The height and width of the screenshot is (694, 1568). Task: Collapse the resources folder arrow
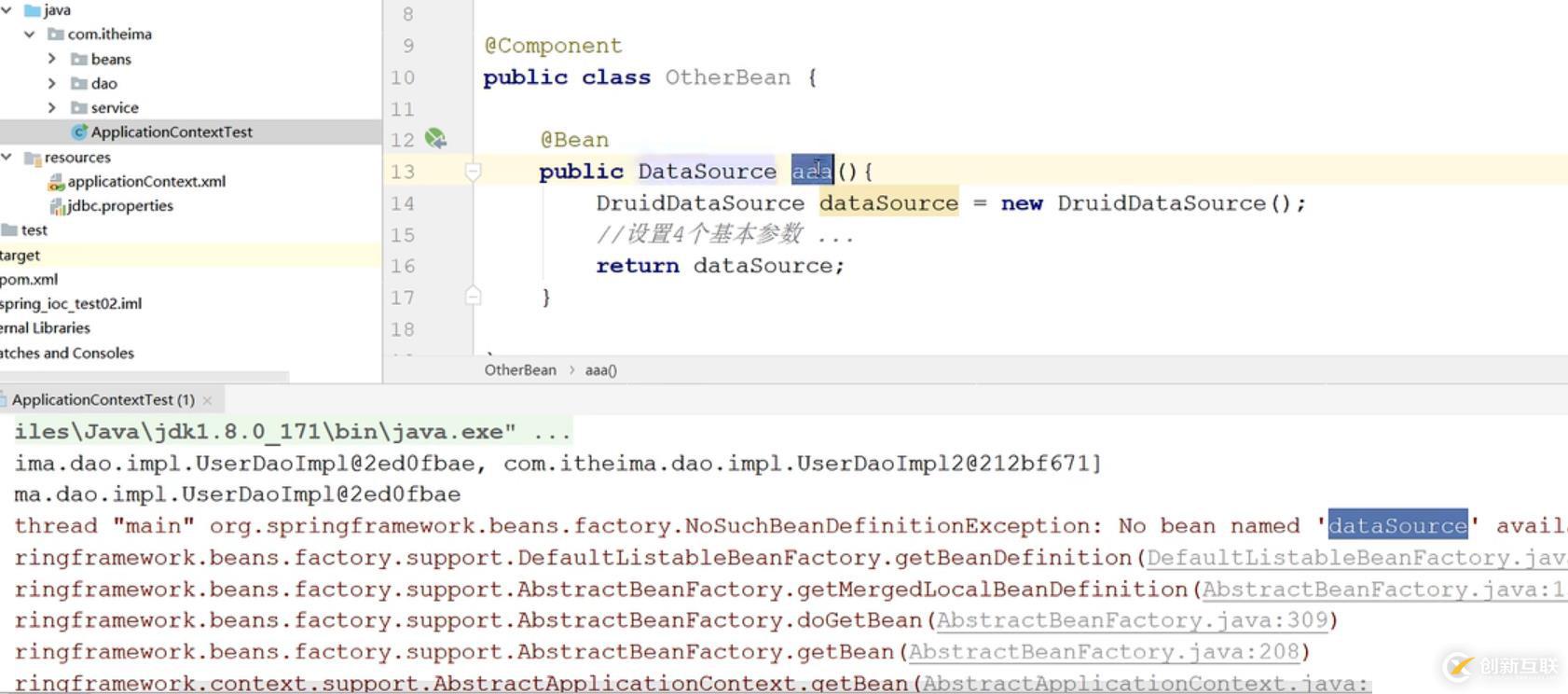pyautogui.click(x=7, y=157)
